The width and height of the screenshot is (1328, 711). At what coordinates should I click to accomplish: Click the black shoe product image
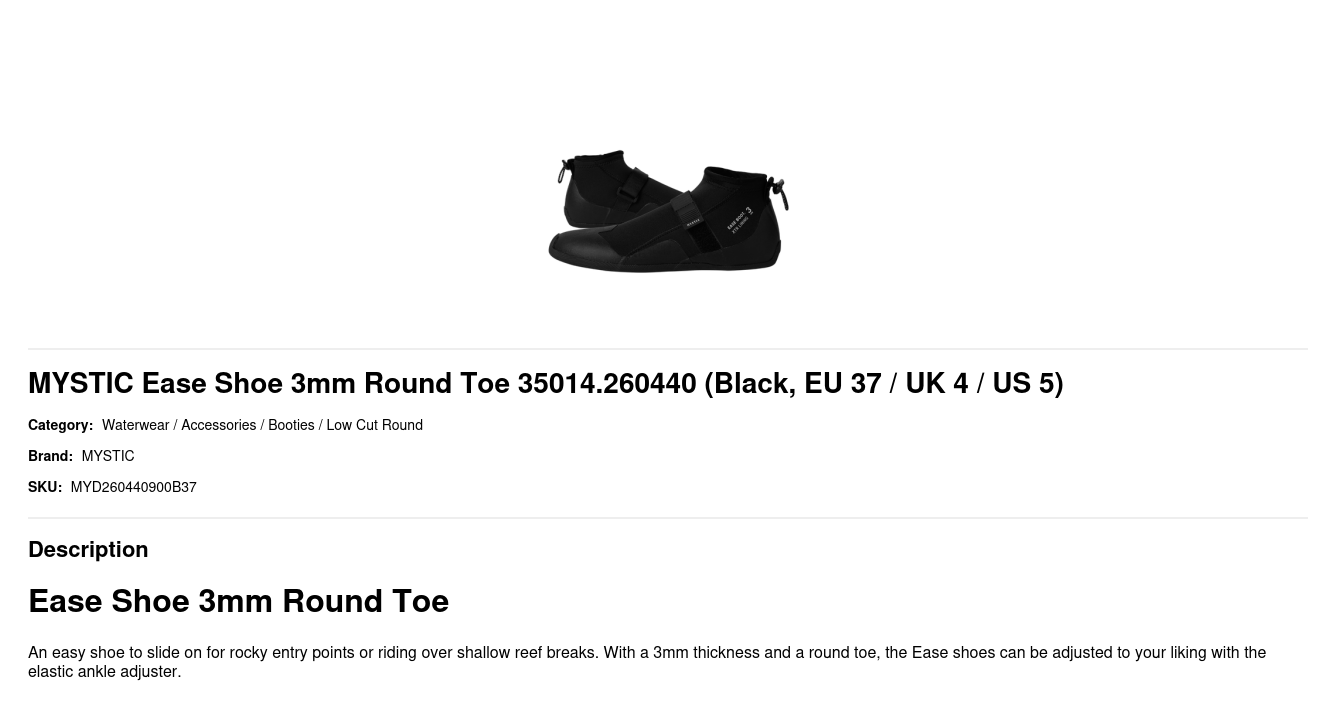pos(667,211)
